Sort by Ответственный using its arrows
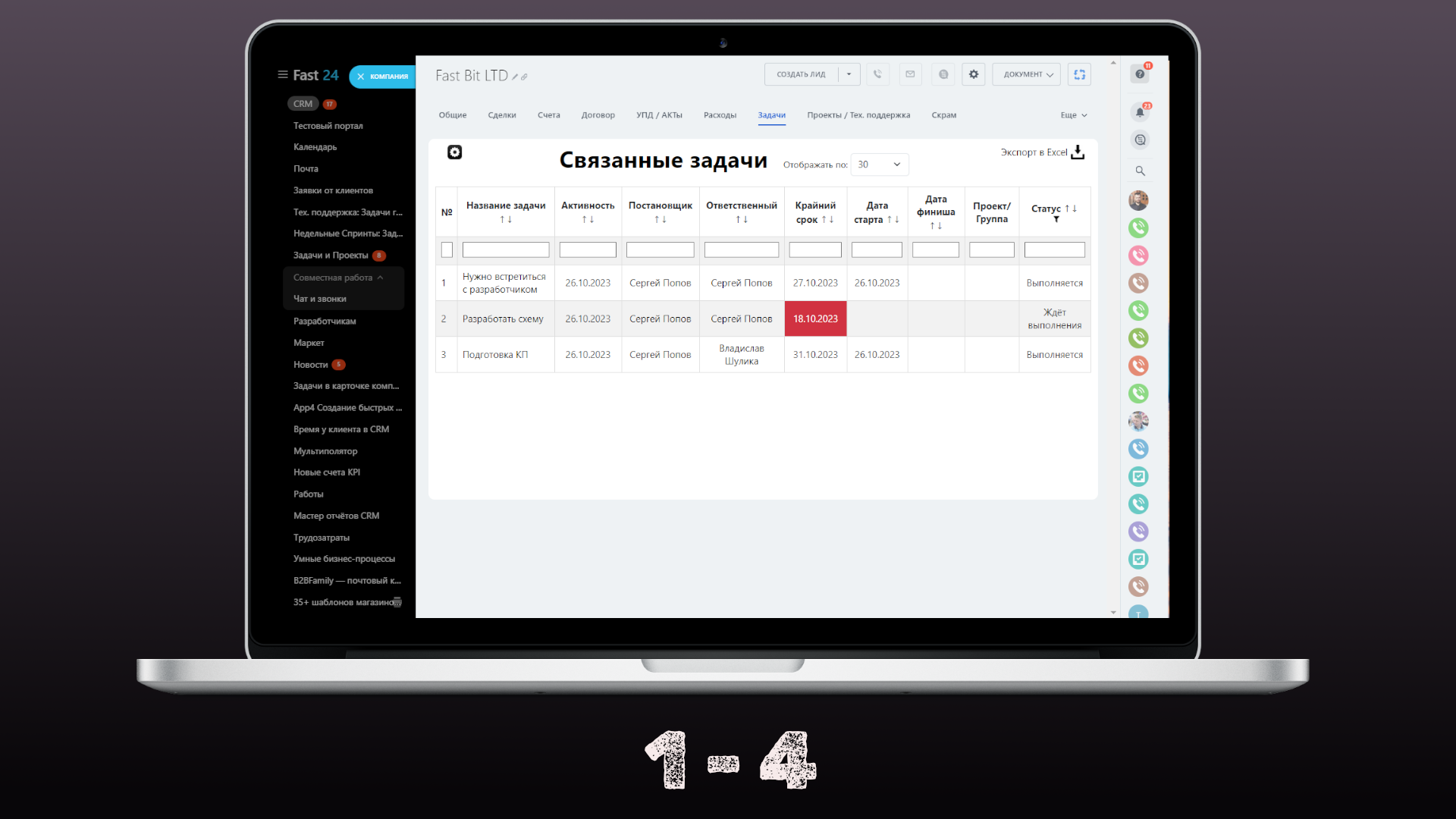This screenshot has height=819, width=1456. click(742, 220)
